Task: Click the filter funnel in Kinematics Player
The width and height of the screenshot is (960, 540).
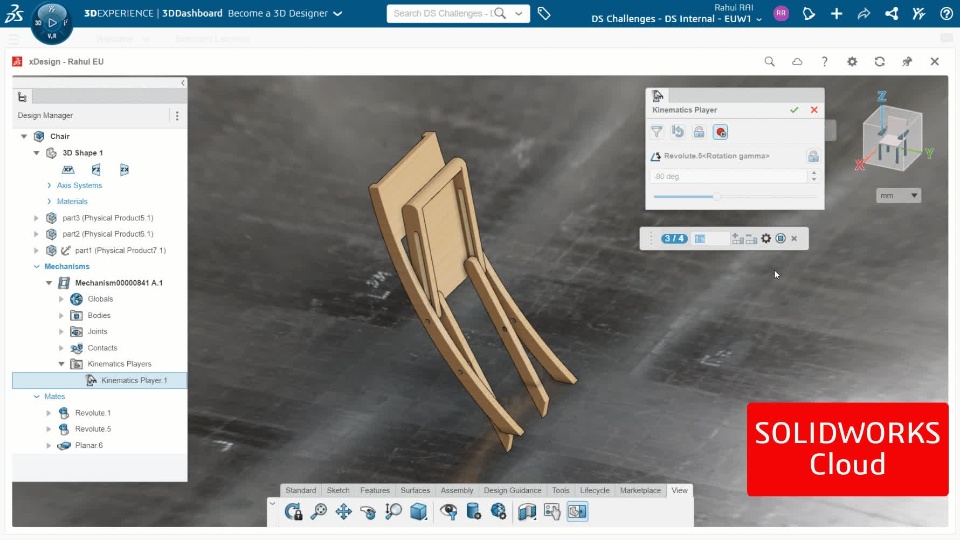Action: (656, 132)
